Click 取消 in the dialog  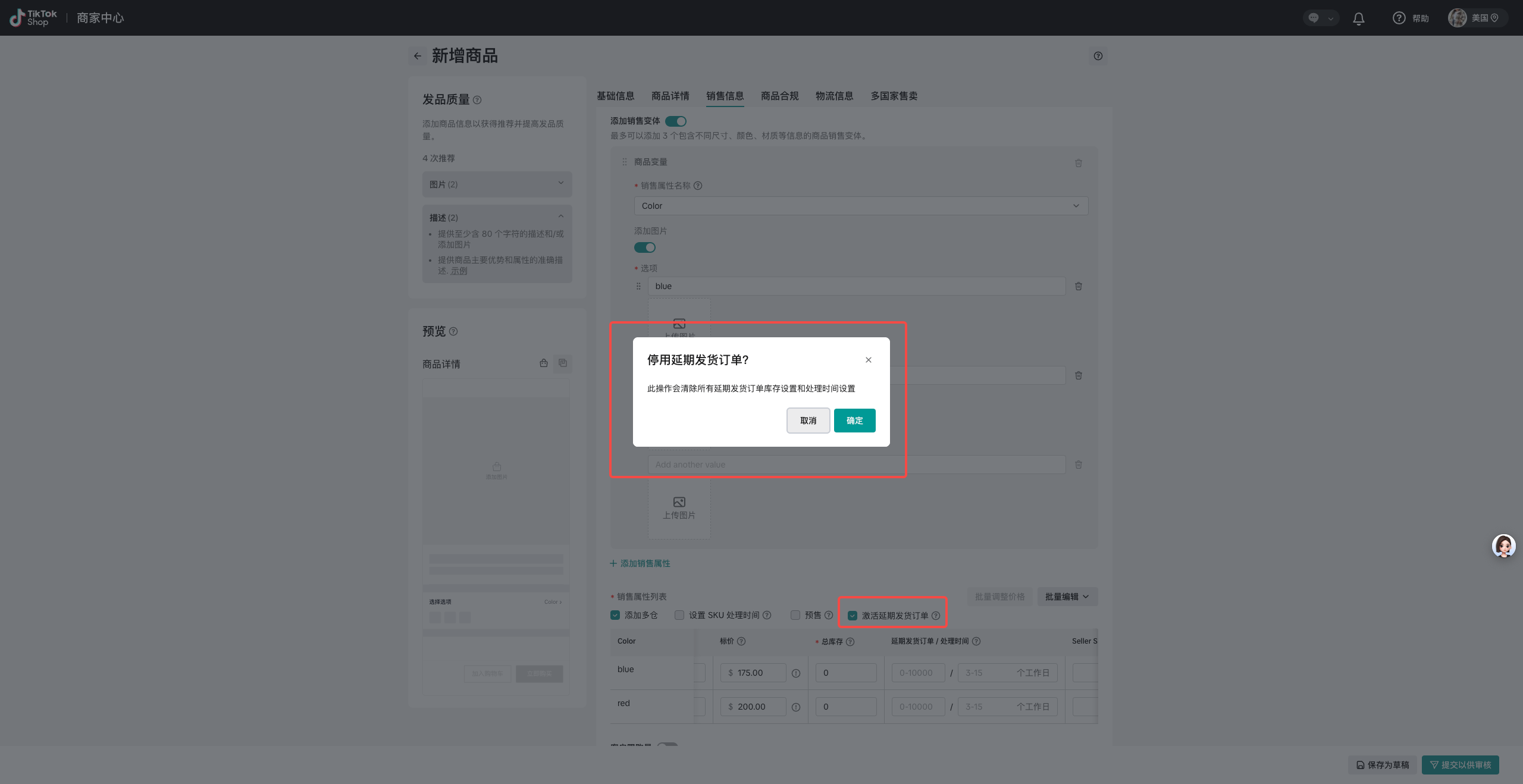tap(808, 421)
